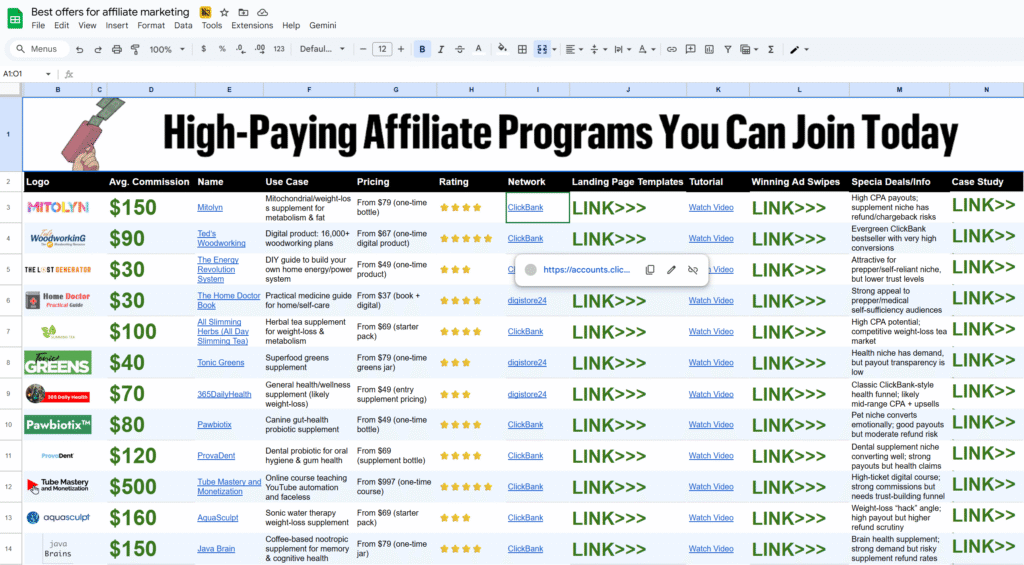Open the Tube Mastery and Monetization link
The width and height of the screenshot is (1024, 565).
pyautogui.click(x=228, y=487)
